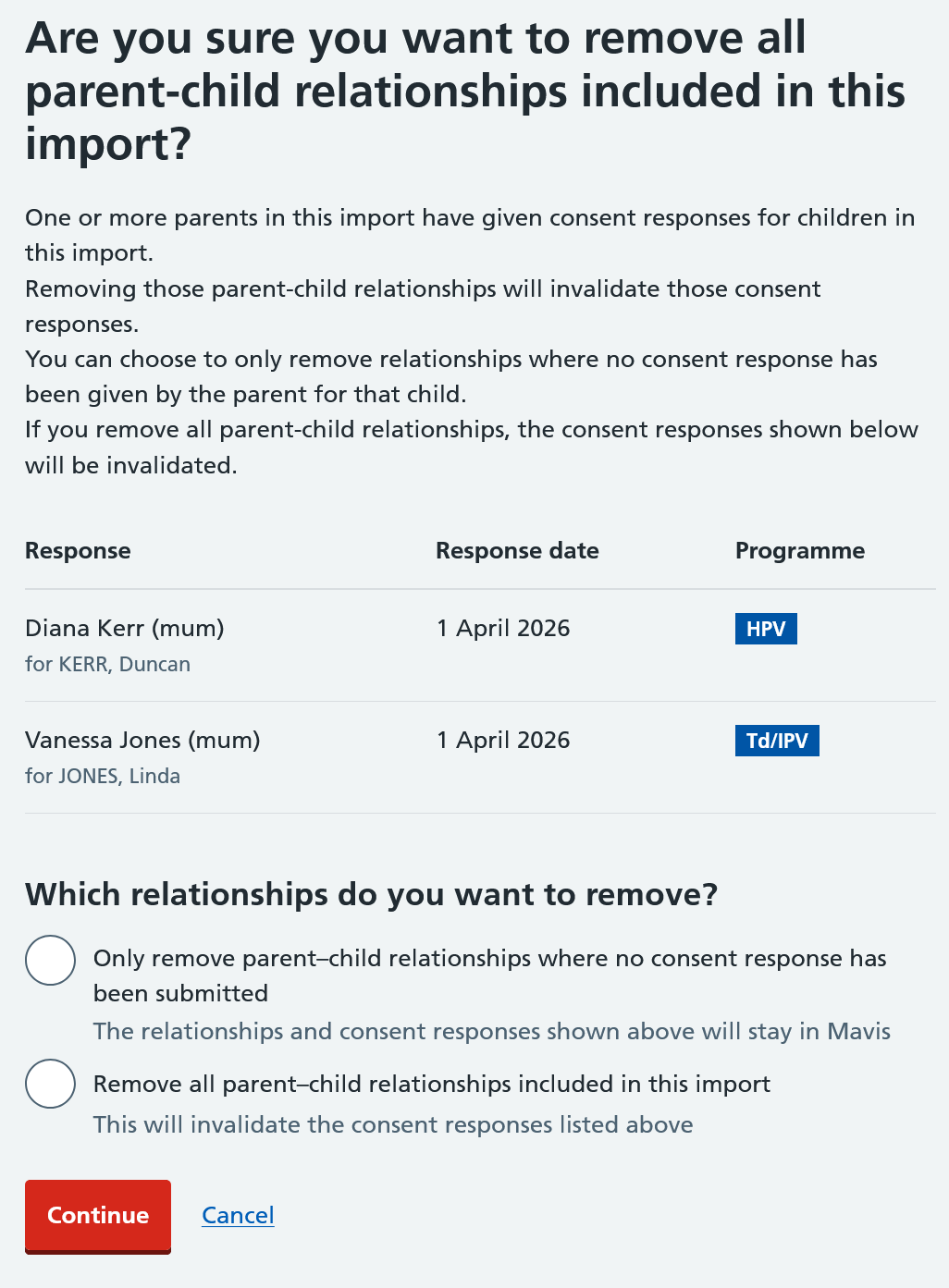Click the heading Which relationships do you want to remove
The image size is (949, 1288).
(372, 894)
